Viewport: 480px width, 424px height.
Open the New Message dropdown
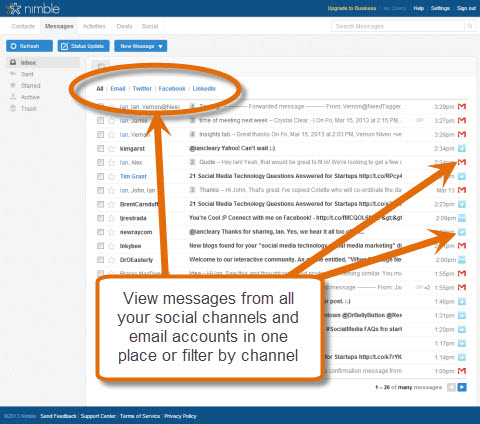coord(141,46)
